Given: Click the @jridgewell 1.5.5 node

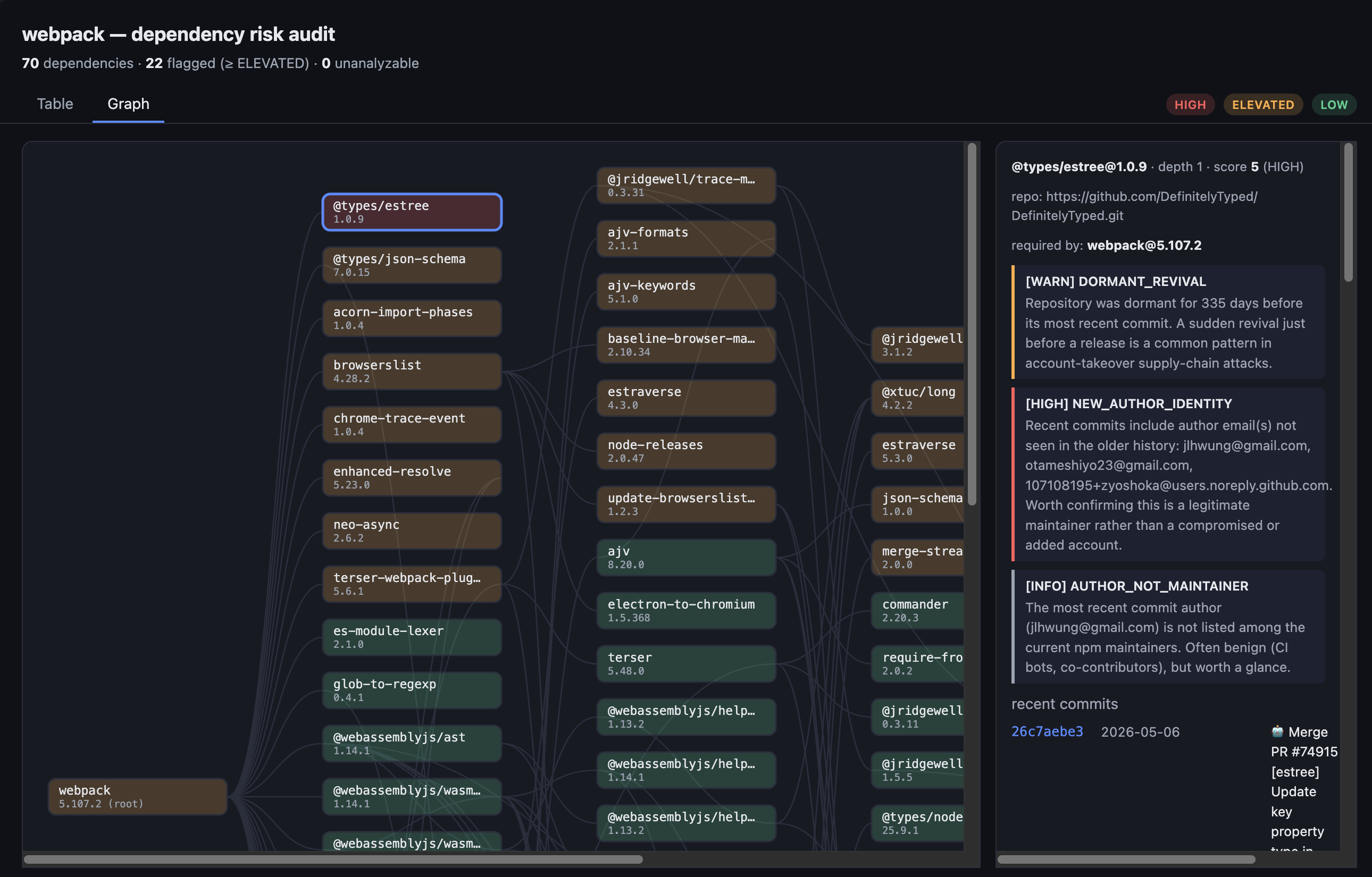Looking at the screenshot, I should (x=917, y=770).
